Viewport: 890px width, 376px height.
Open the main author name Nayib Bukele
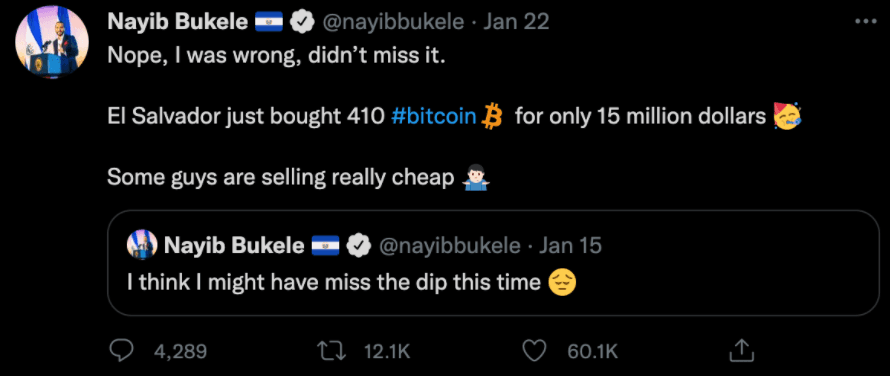tap(178, 22)
